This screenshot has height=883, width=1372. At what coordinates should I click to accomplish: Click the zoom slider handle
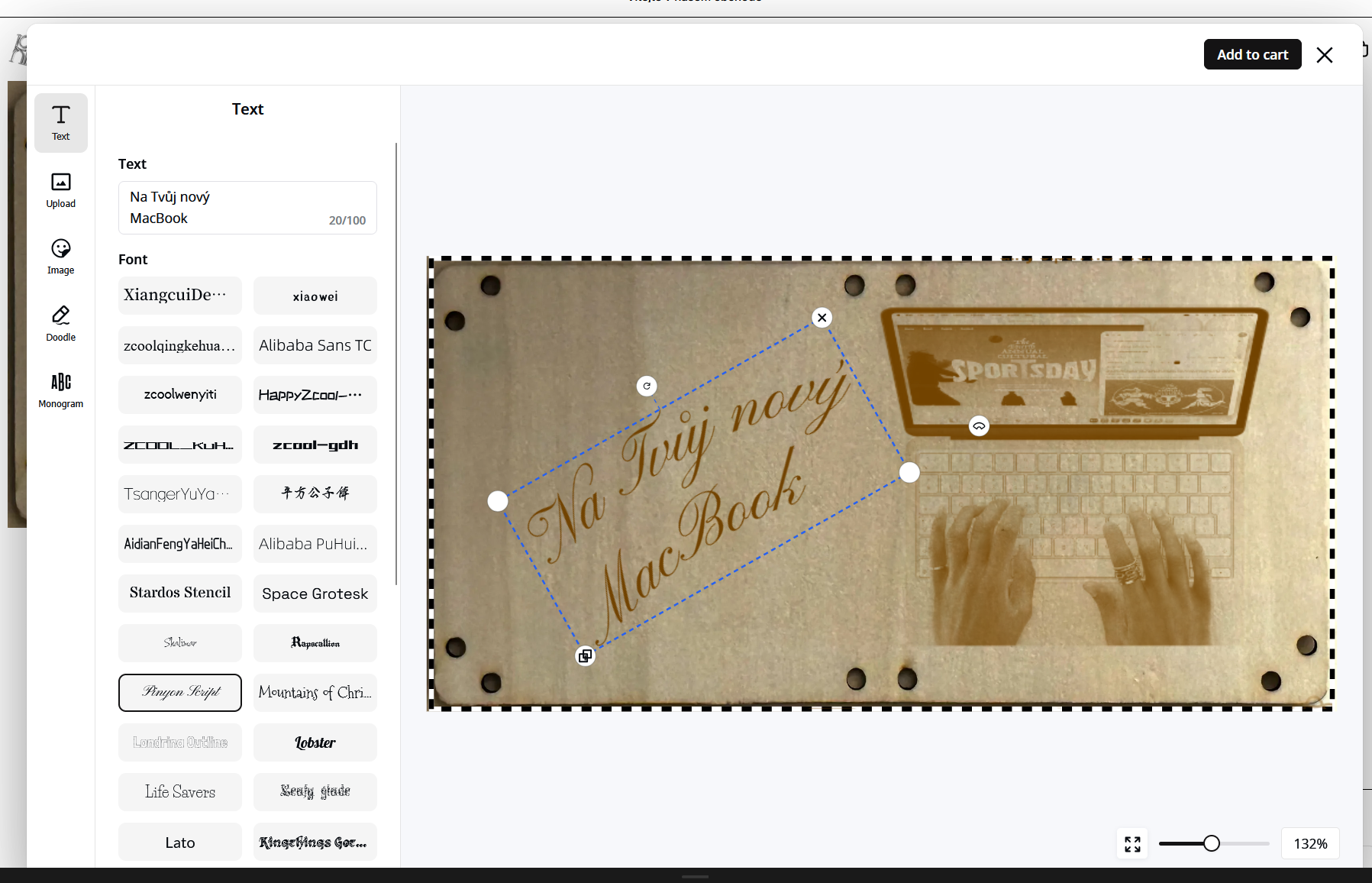[1212, 843]
